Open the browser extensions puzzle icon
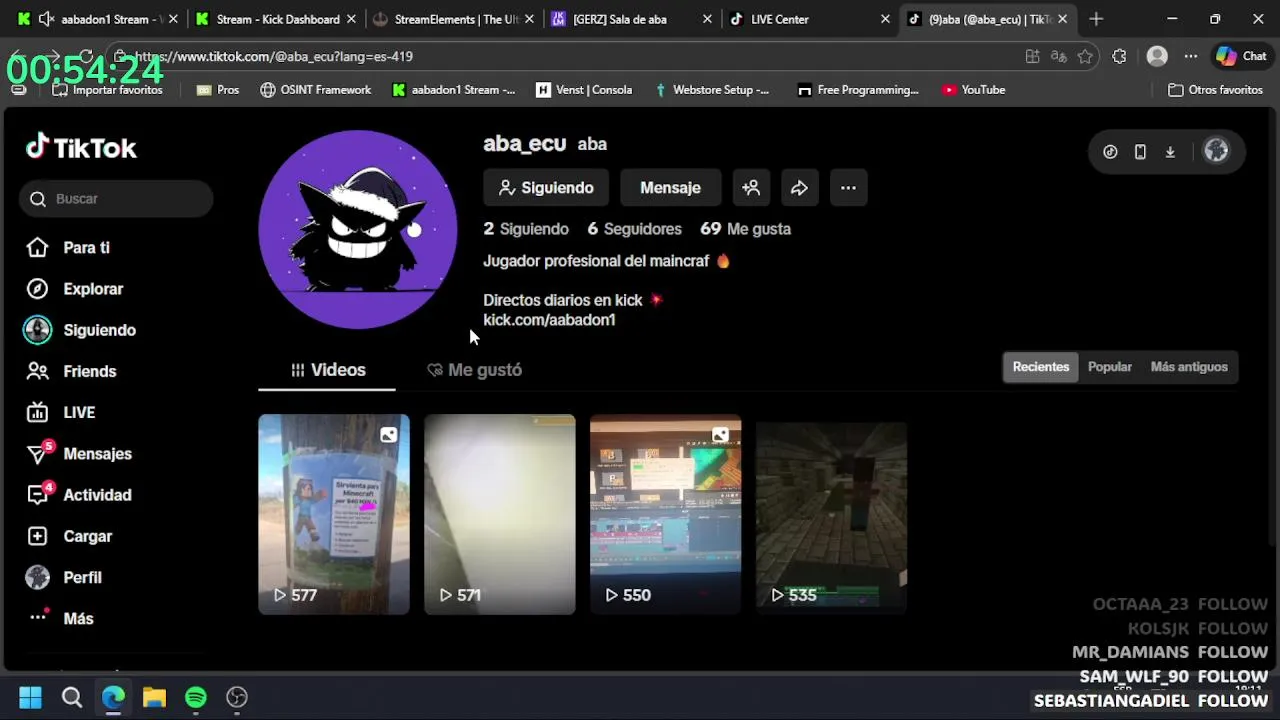Screen dimensions: 1280x720 [x=1119, y=57]
